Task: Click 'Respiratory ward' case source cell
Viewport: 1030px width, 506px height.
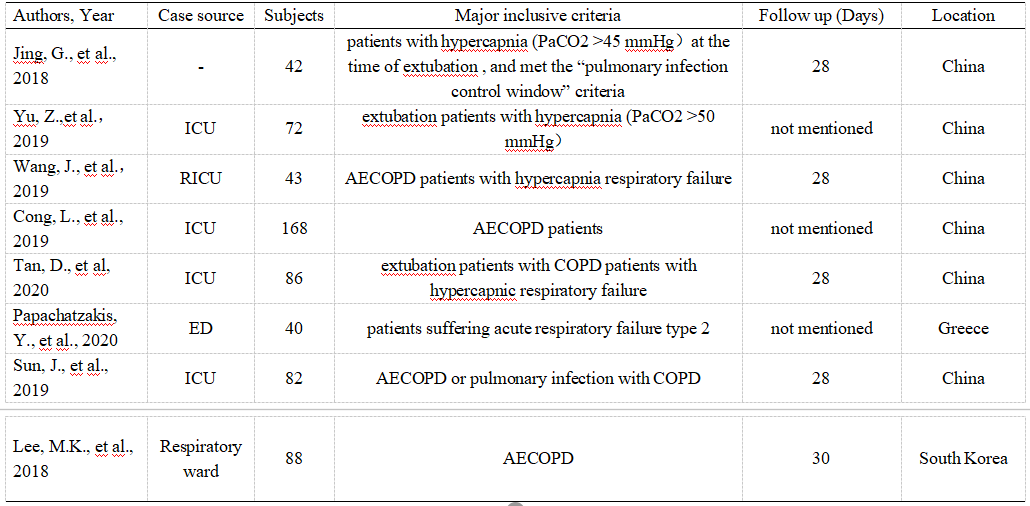Action: 200,458
